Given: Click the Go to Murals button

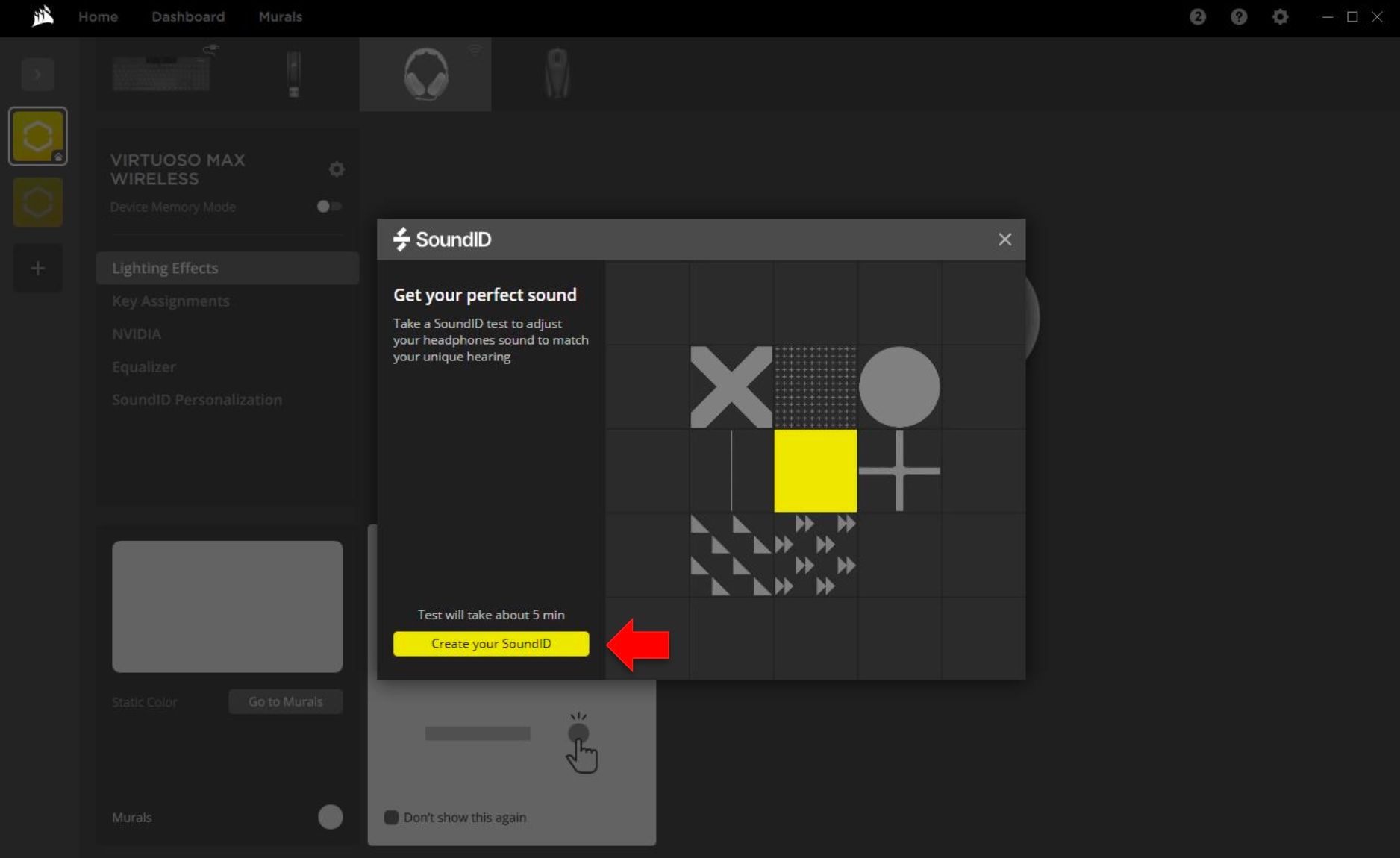Looking at the screenshot, I should point(285,701).
